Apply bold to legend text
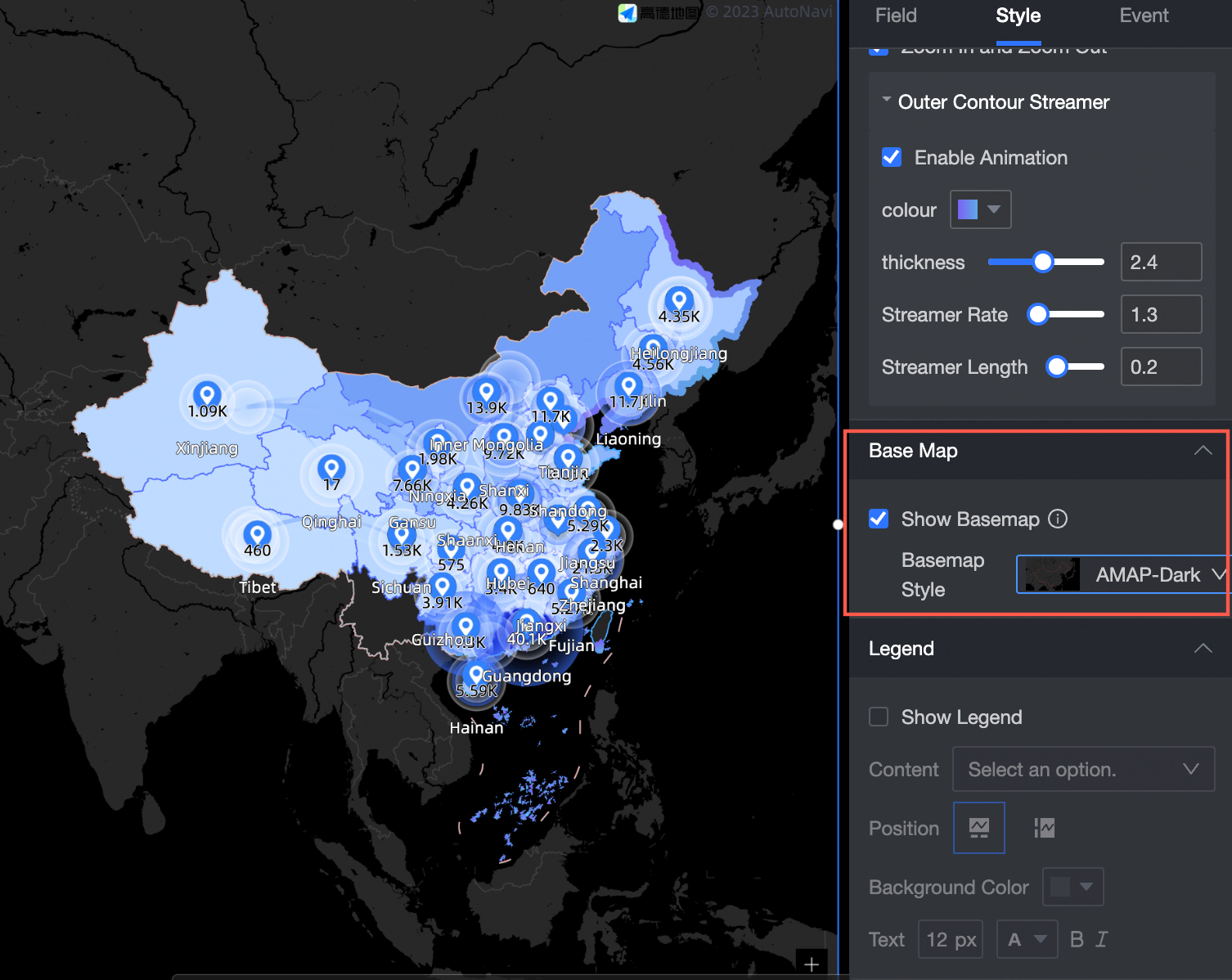Viewport: 1232px width, 980px height. click(1077, 939)
